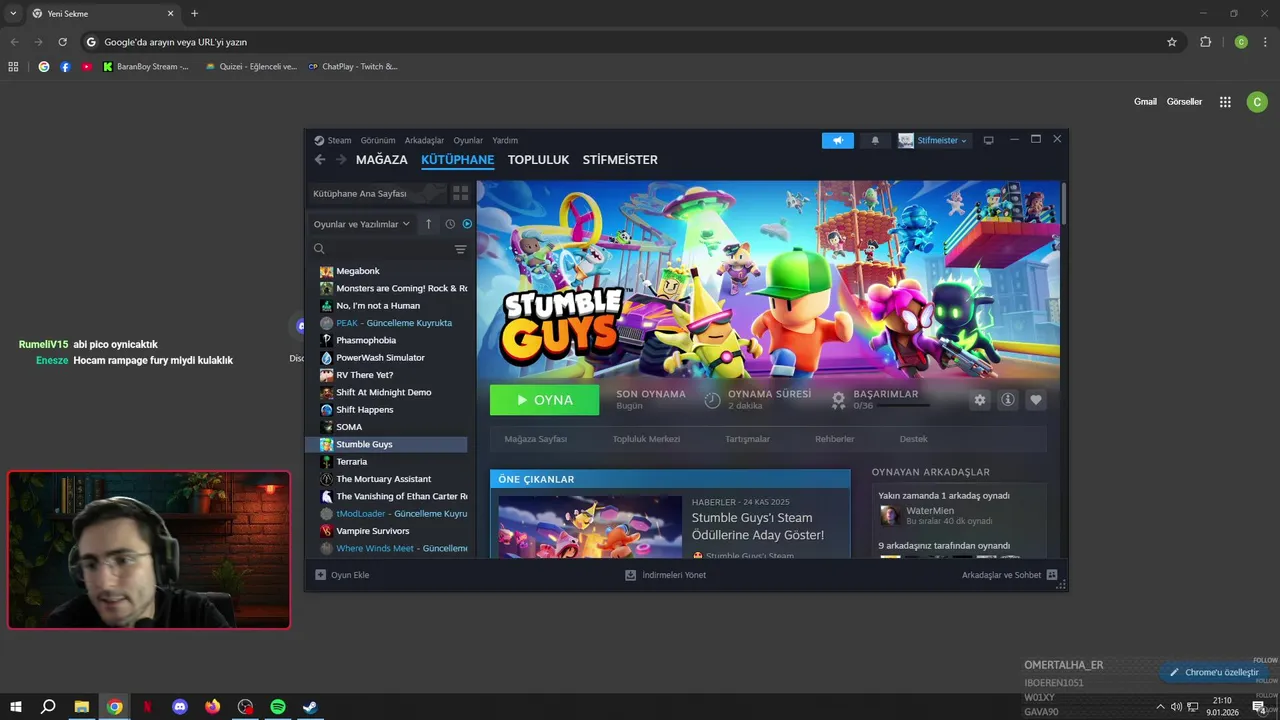This screenshot has width=1280, height=720.
Task: Open the YouTube bookmark icon
Action: (x=87, y=67)
